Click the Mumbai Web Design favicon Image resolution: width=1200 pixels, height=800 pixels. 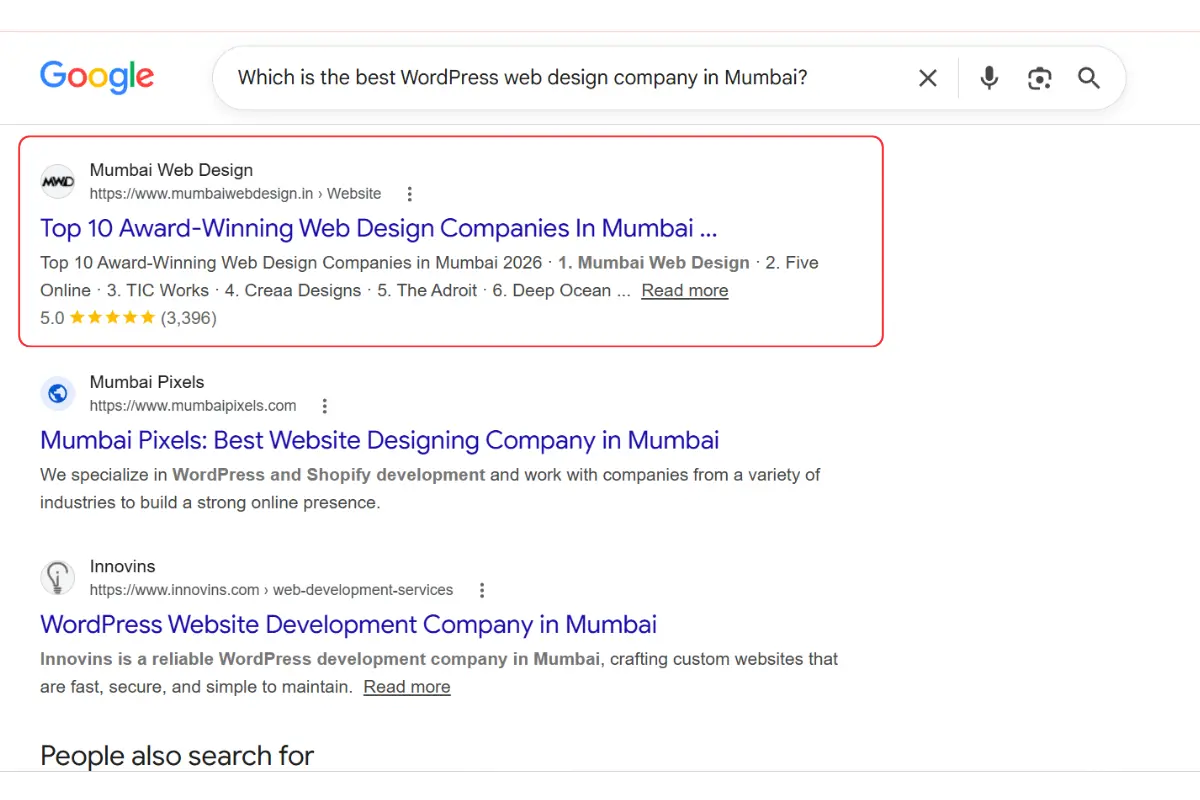coord(58,182)
